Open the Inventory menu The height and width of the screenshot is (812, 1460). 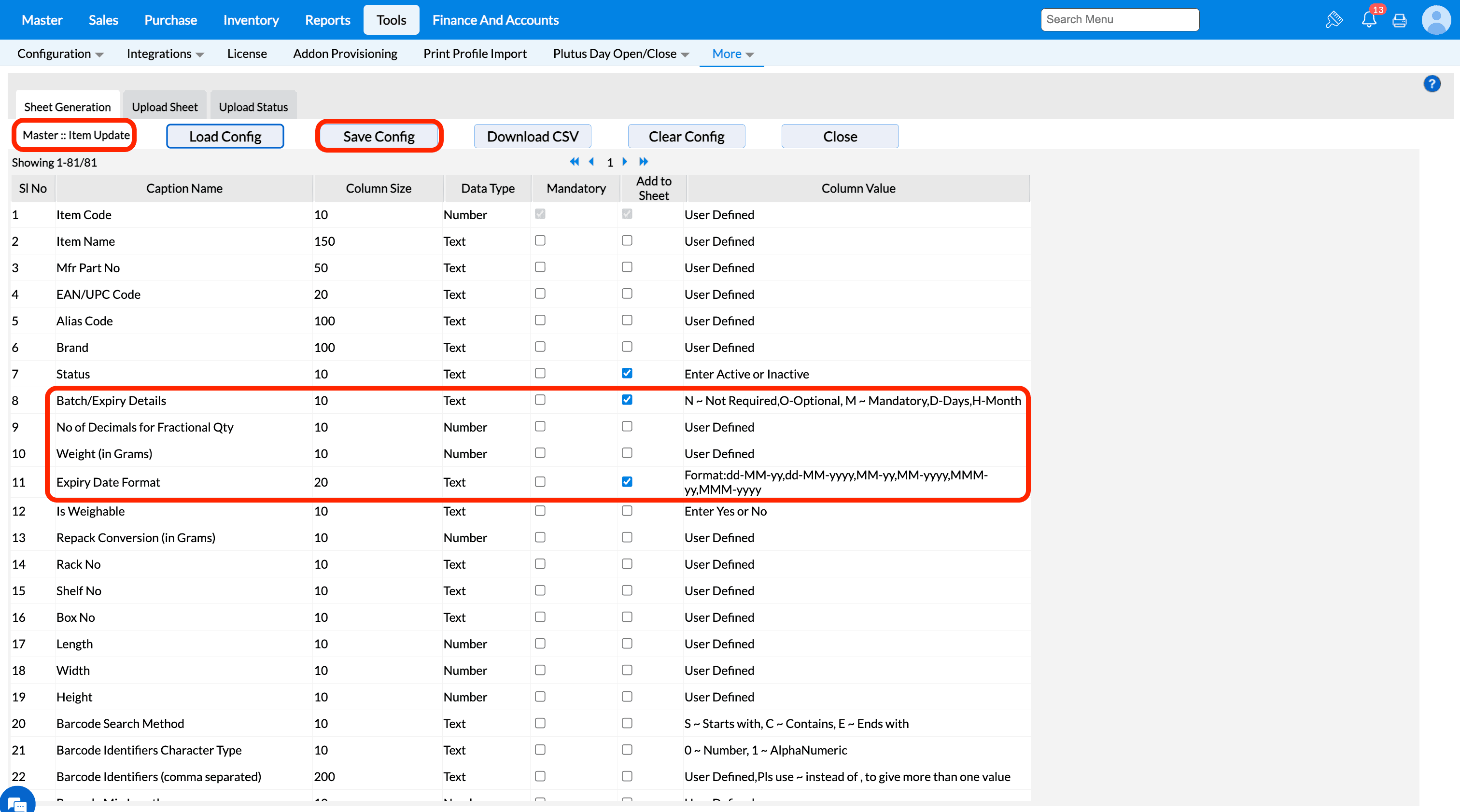coord(251,20)
